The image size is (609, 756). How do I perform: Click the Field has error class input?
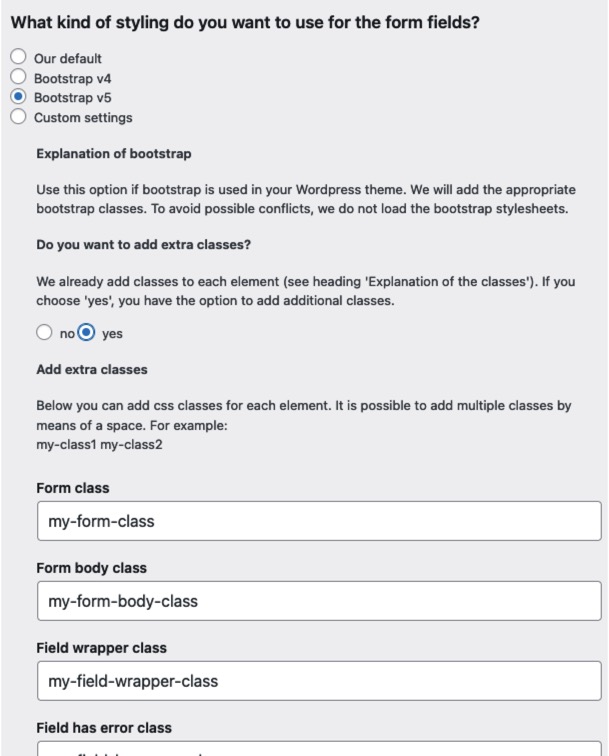click(319, 749)
